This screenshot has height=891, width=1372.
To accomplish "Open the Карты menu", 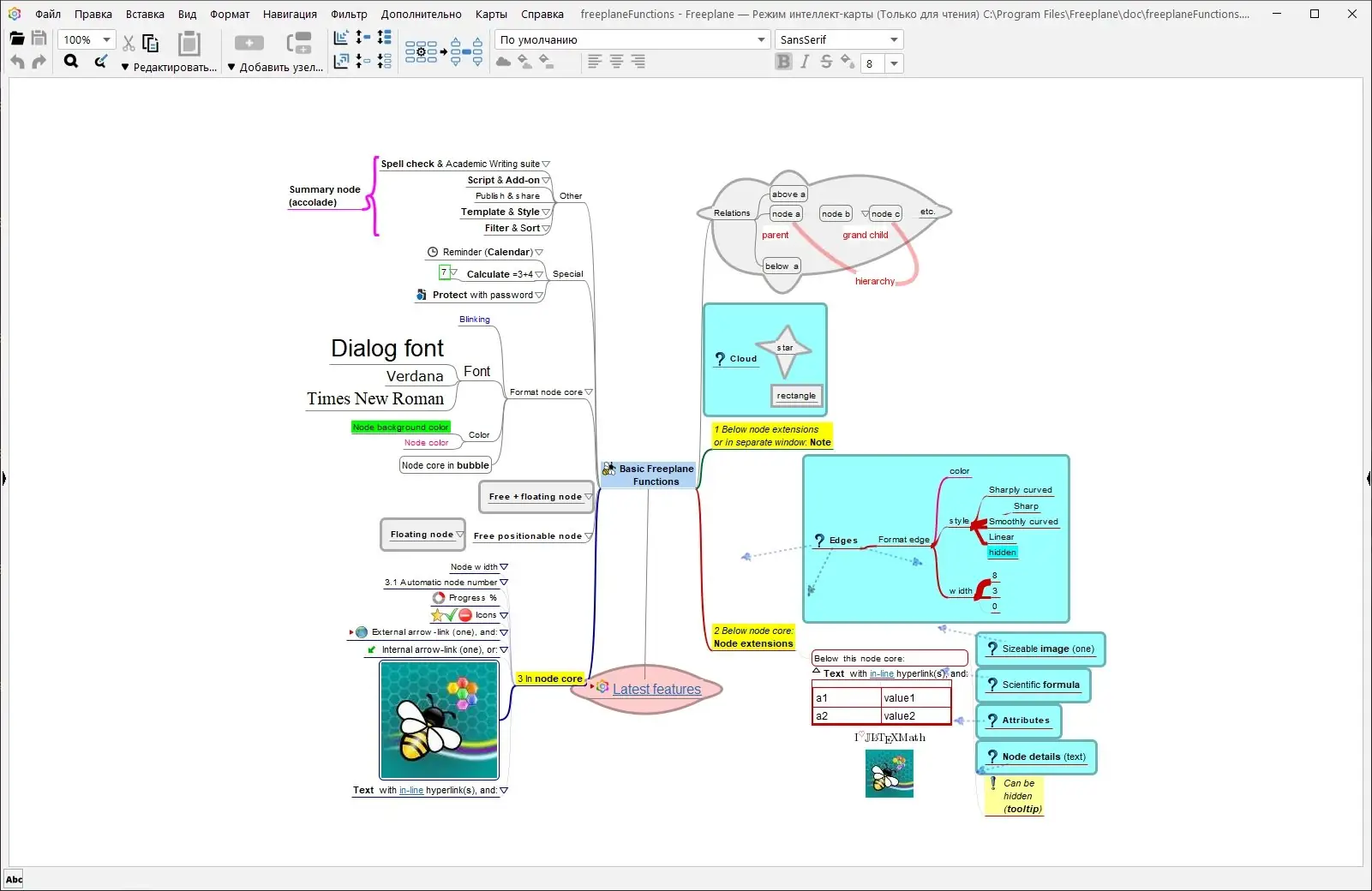I will (x=491, y=14).
